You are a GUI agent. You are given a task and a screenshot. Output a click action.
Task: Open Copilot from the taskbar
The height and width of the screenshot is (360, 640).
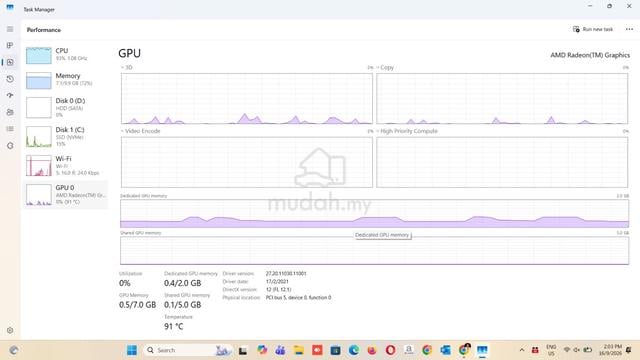[262, 350]
